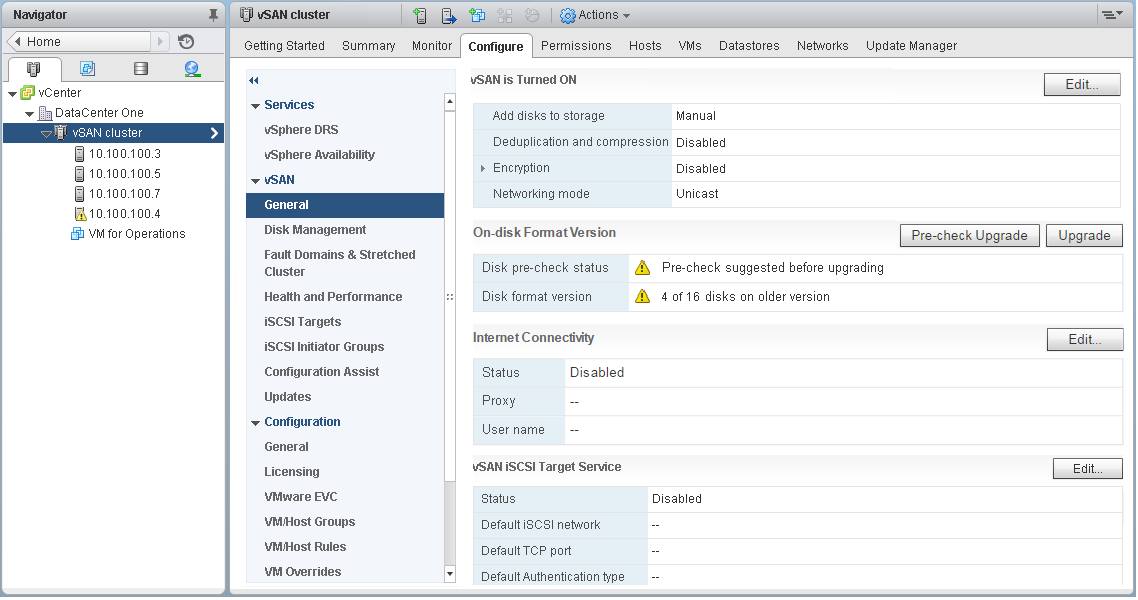
Task: Click the New Virtual Machine toolbar icon
Action: pyautogui.click(x=477, y=15)
